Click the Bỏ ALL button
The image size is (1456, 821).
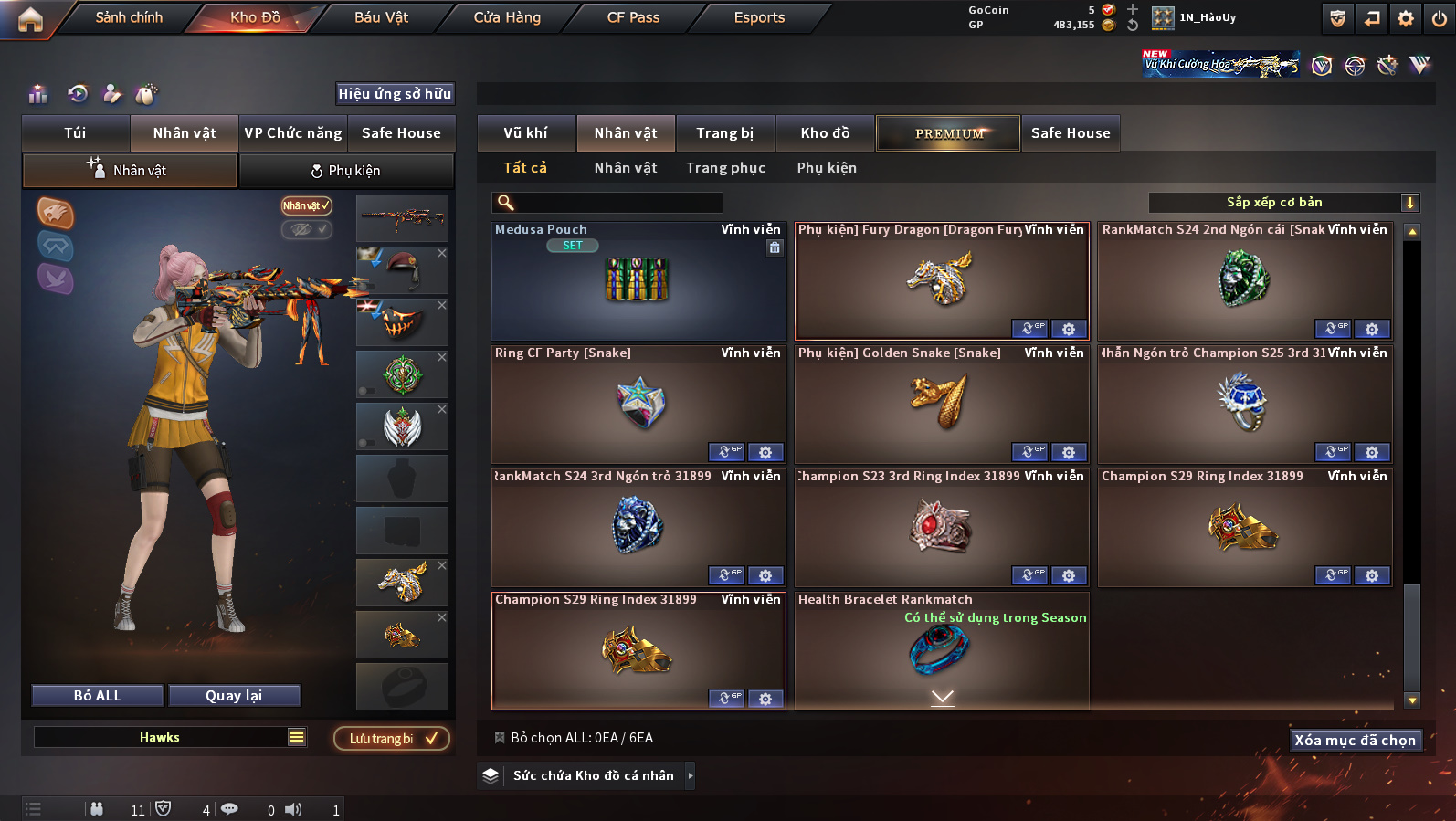point(98,696)
